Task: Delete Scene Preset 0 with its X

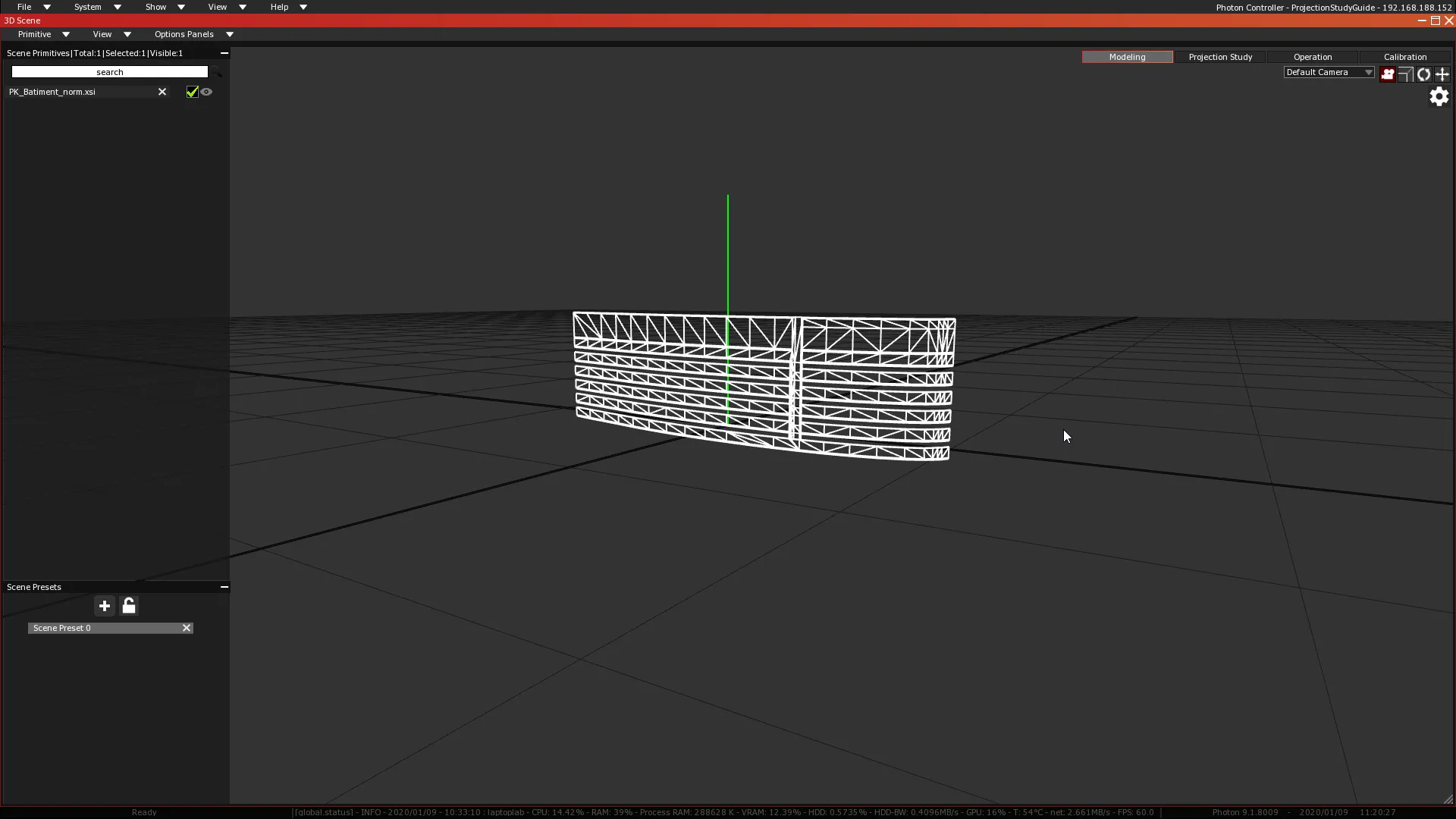Action: point(187,628)
